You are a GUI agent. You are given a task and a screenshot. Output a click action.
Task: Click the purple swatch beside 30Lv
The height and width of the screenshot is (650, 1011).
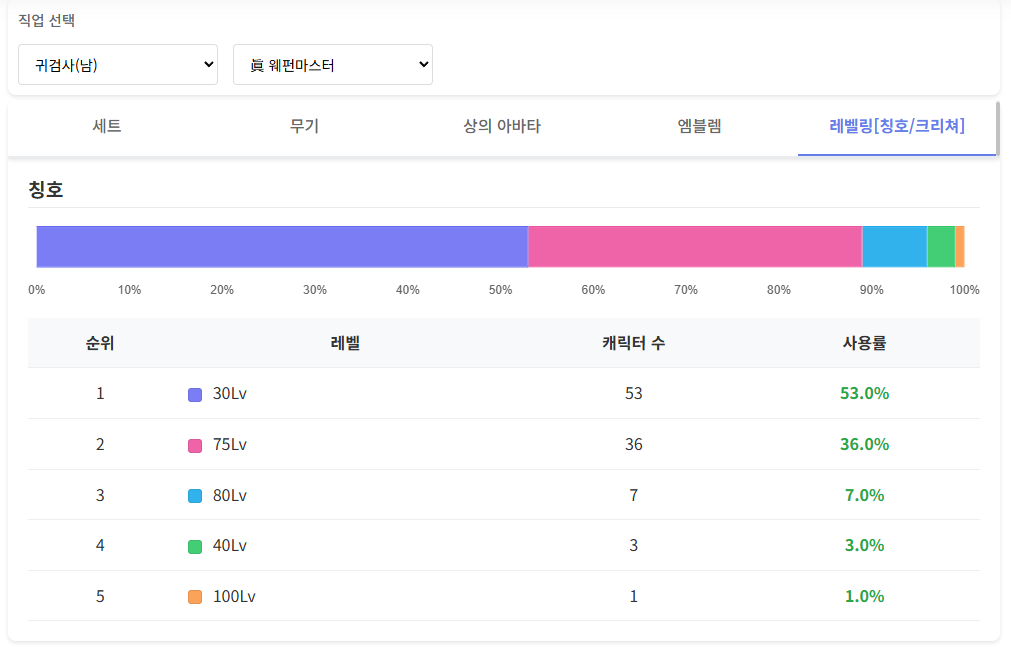195,394
